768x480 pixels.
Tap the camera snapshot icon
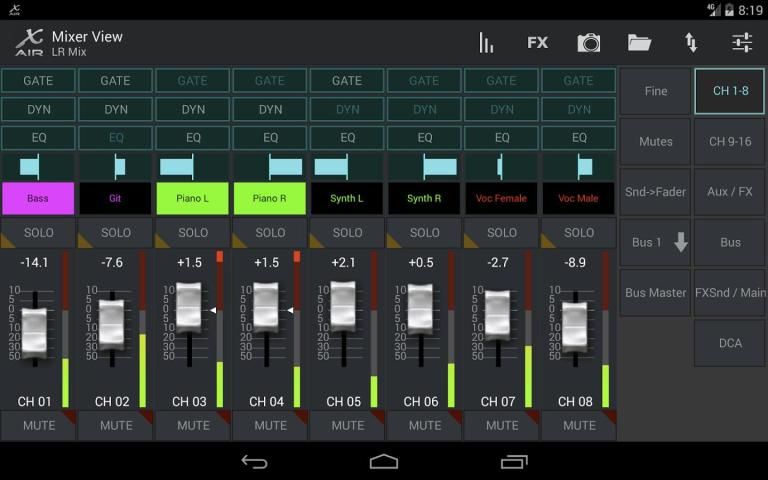(x=589, y=42)
